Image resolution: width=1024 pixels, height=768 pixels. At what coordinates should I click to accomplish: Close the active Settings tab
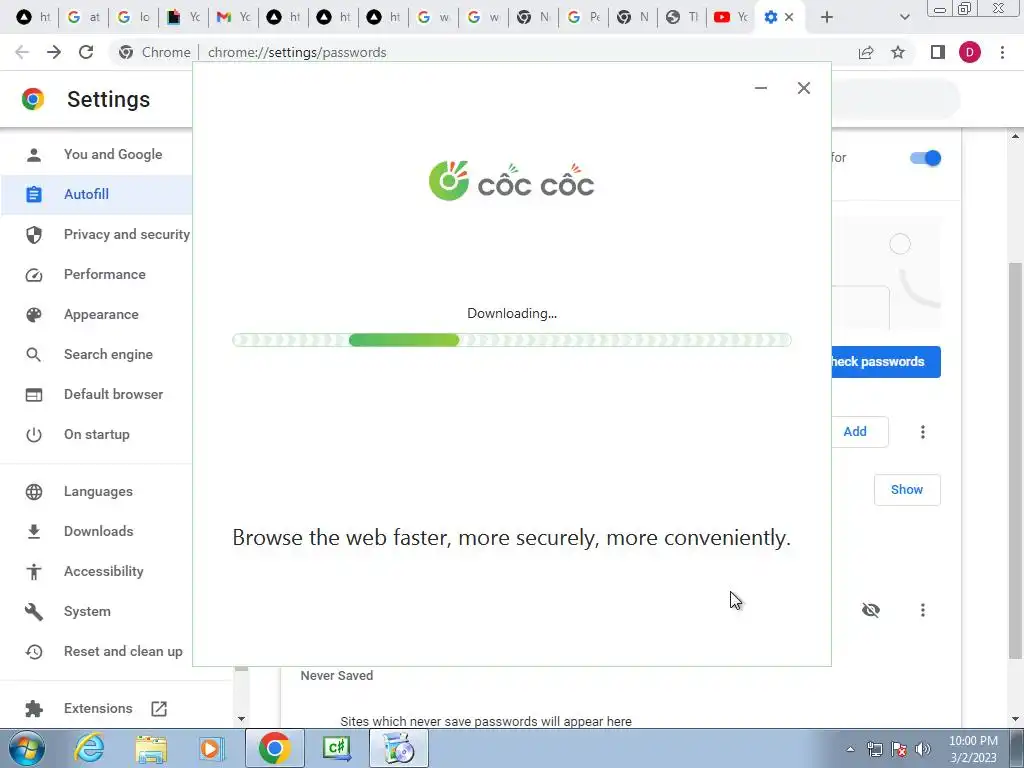789,17
